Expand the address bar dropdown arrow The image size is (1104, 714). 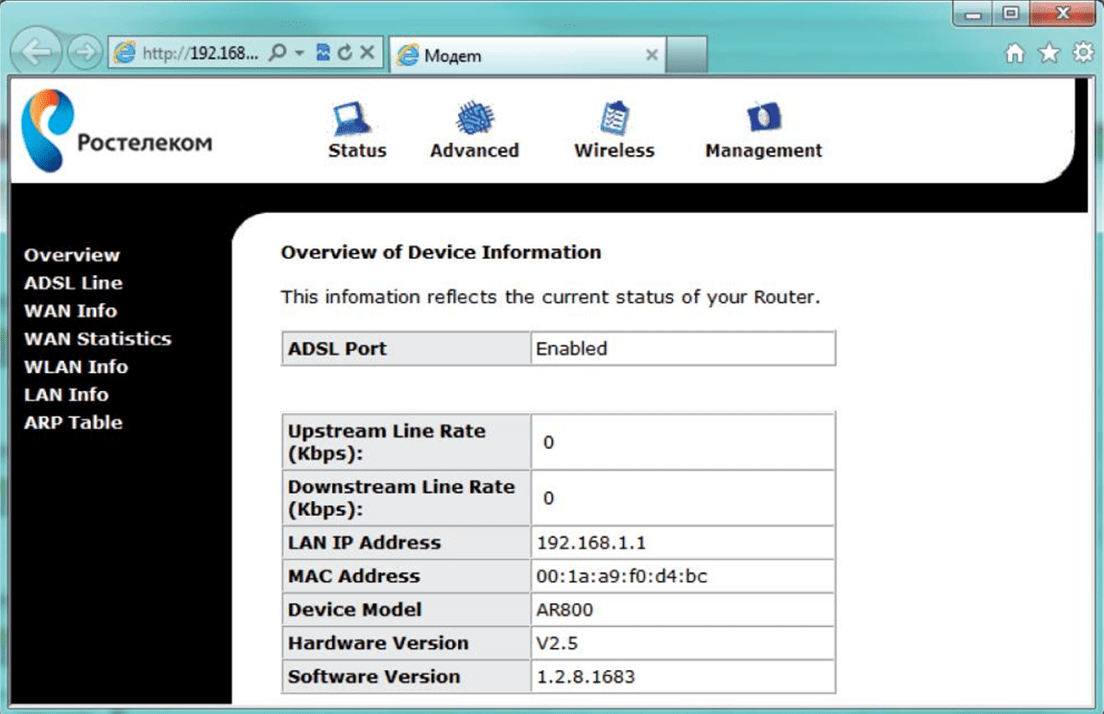coord(299,53)
